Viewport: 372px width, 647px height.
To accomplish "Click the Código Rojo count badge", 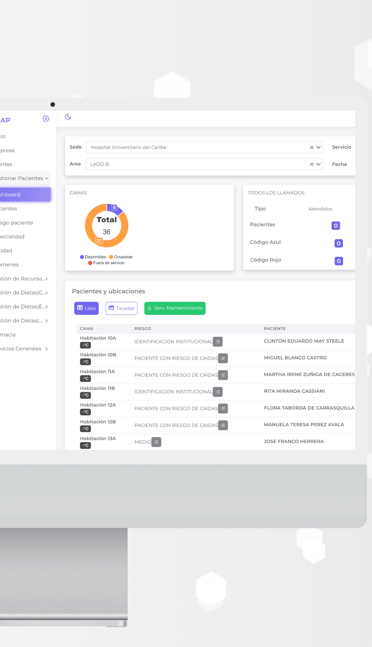I will pyautogui.click(x=339, y=261).
